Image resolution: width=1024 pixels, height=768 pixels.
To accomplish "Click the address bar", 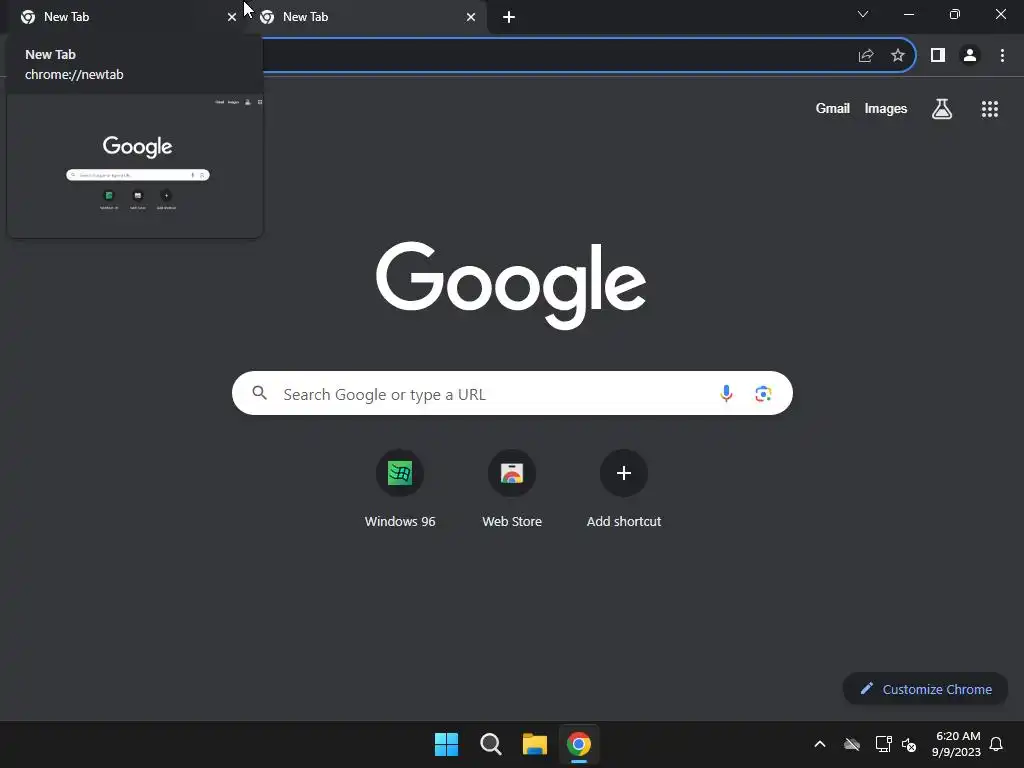I will point(555,56).
